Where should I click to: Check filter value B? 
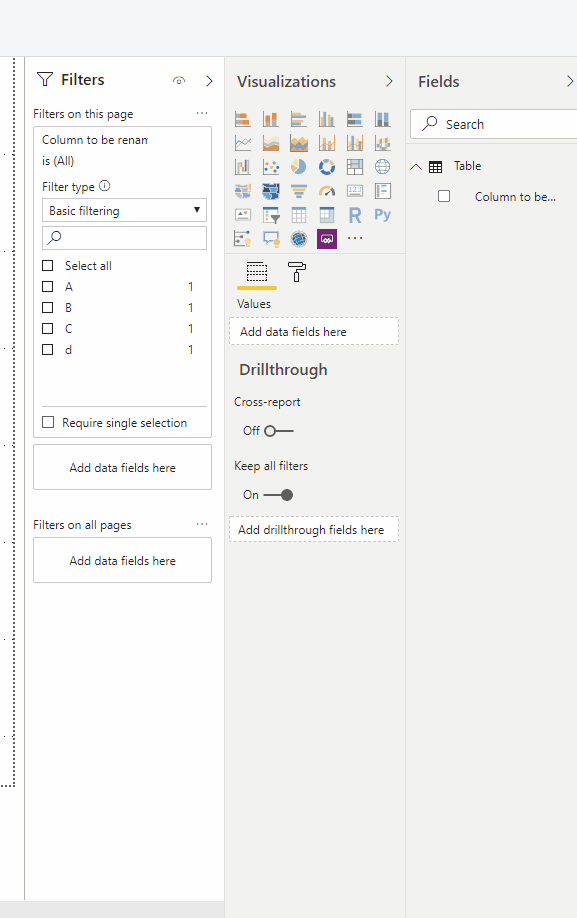pos(48,307)
